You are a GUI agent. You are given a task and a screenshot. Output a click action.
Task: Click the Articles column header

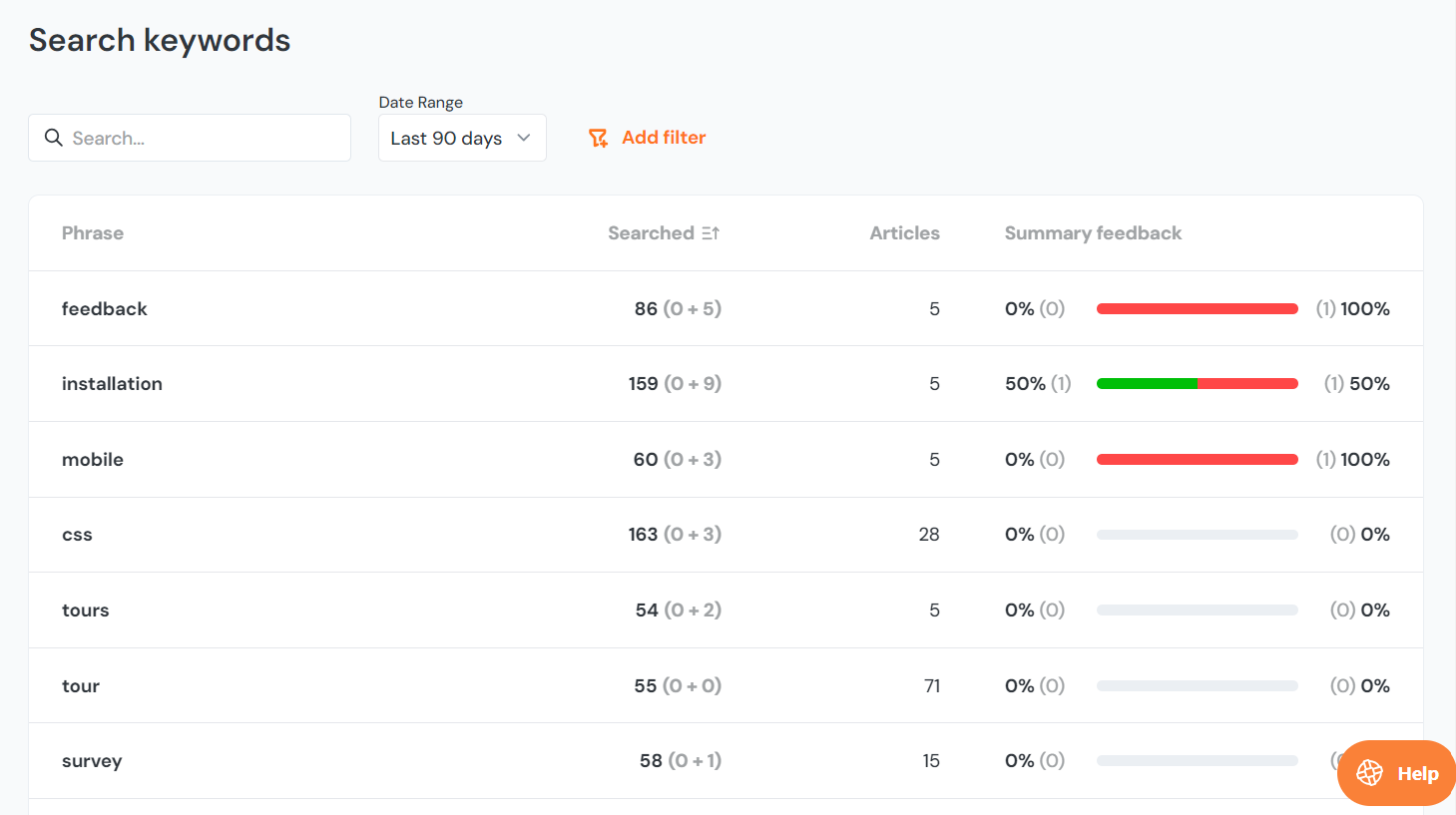[904, 233]
